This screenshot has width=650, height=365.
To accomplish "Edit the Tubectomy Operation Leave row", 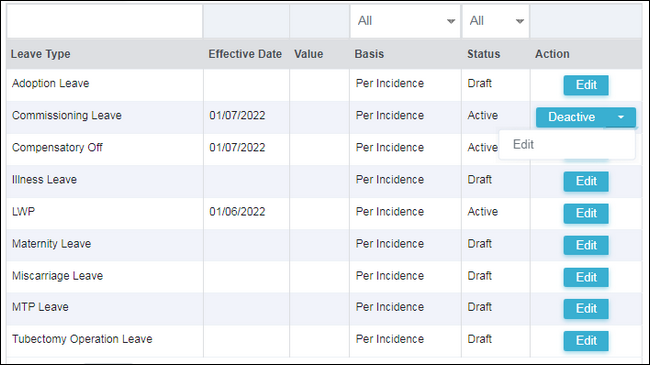I will tap(586, 341).
